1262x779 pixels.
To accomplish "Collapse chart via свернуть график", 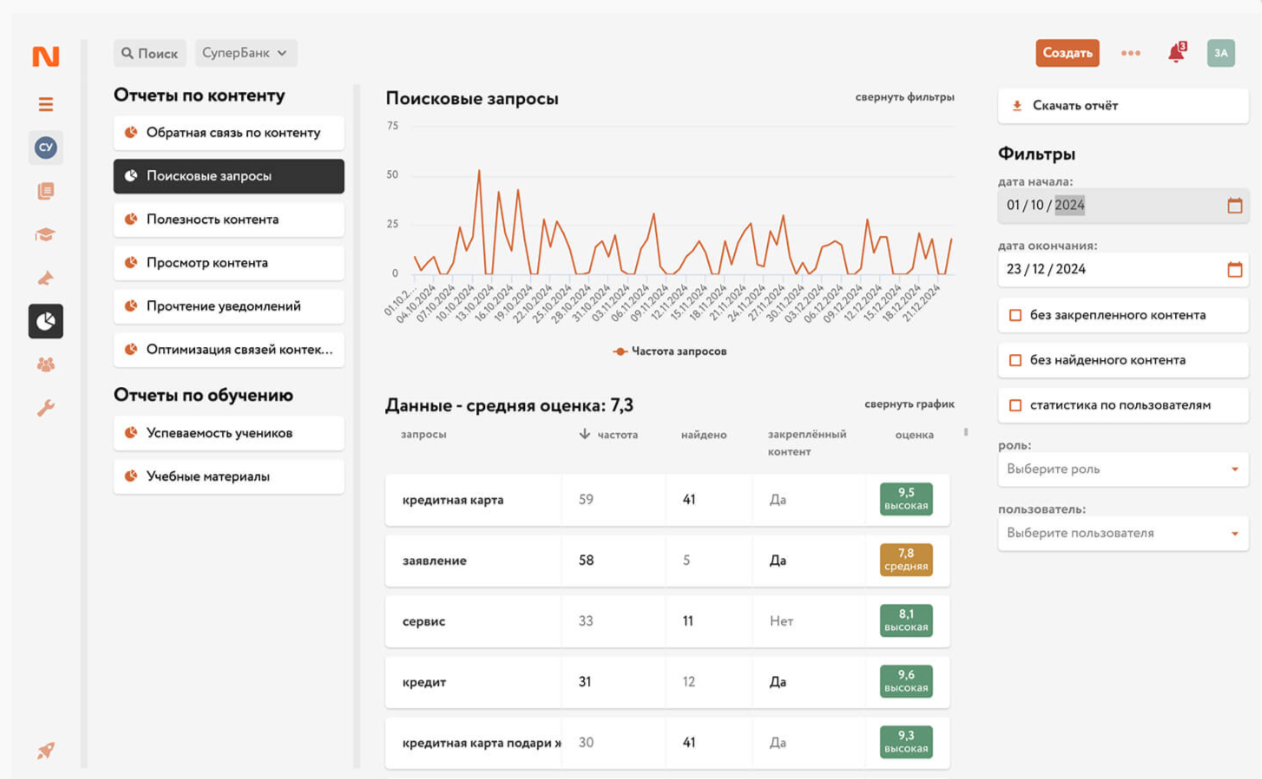I will pyautogui.click(x=909, y=404).
